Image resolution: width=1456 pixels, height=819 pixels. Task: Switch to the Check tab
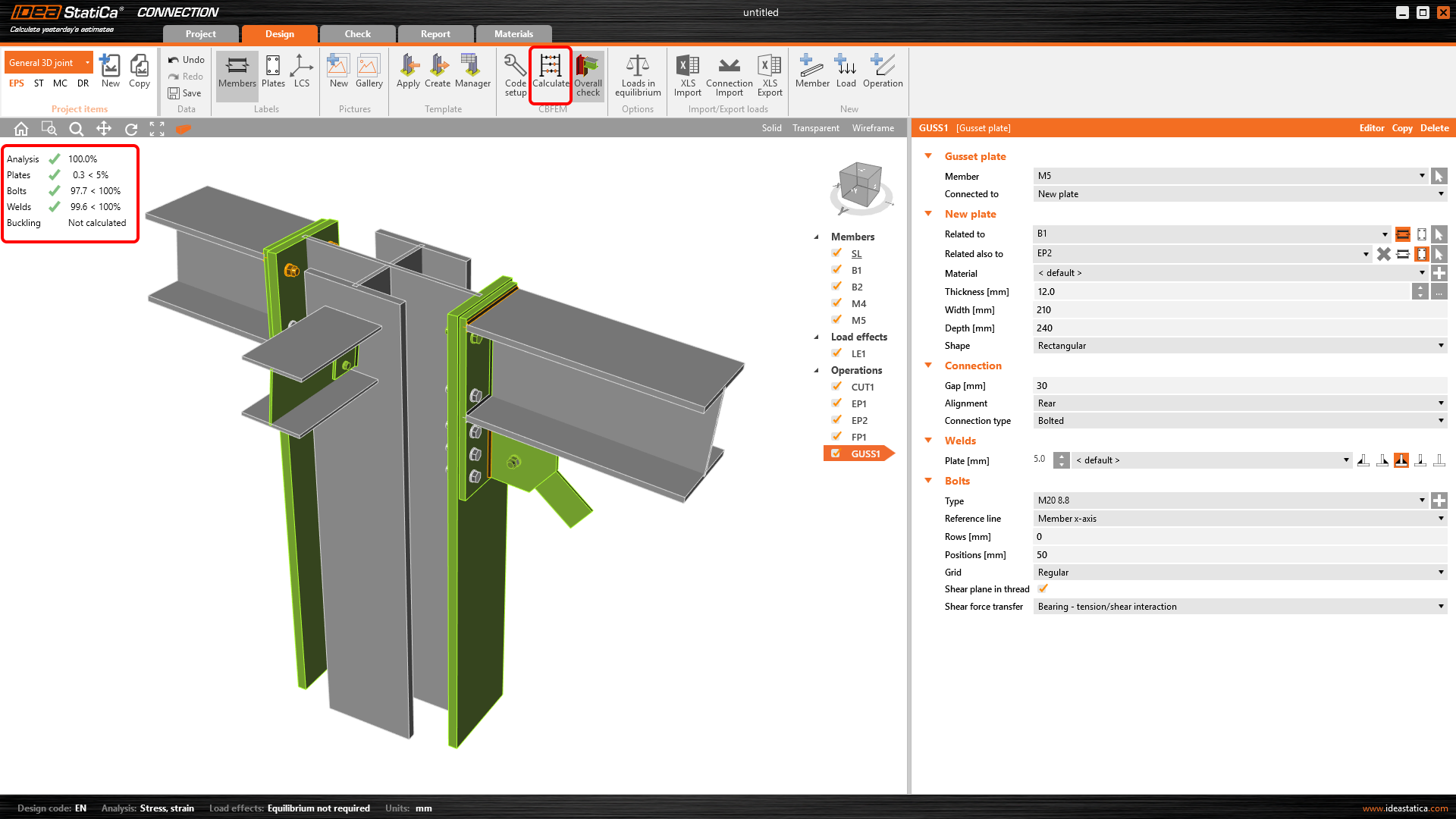[357, 34]
